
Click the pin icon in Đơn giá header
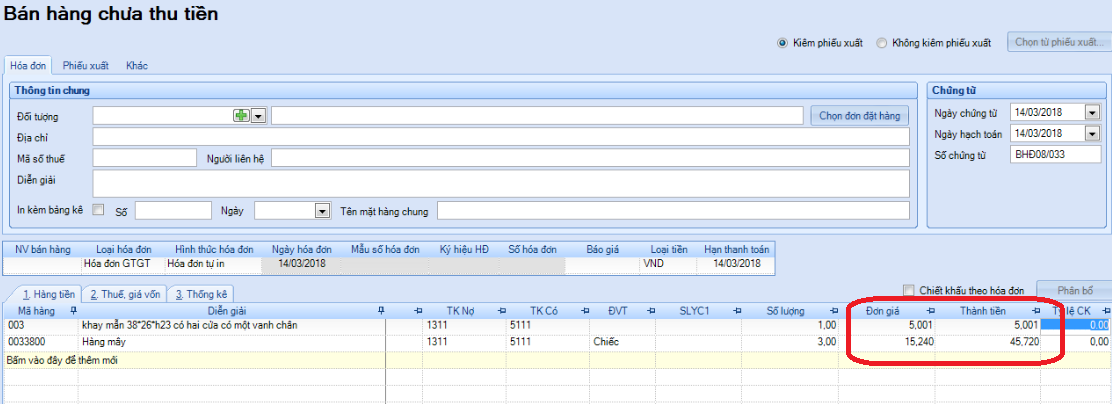(929, 311)
